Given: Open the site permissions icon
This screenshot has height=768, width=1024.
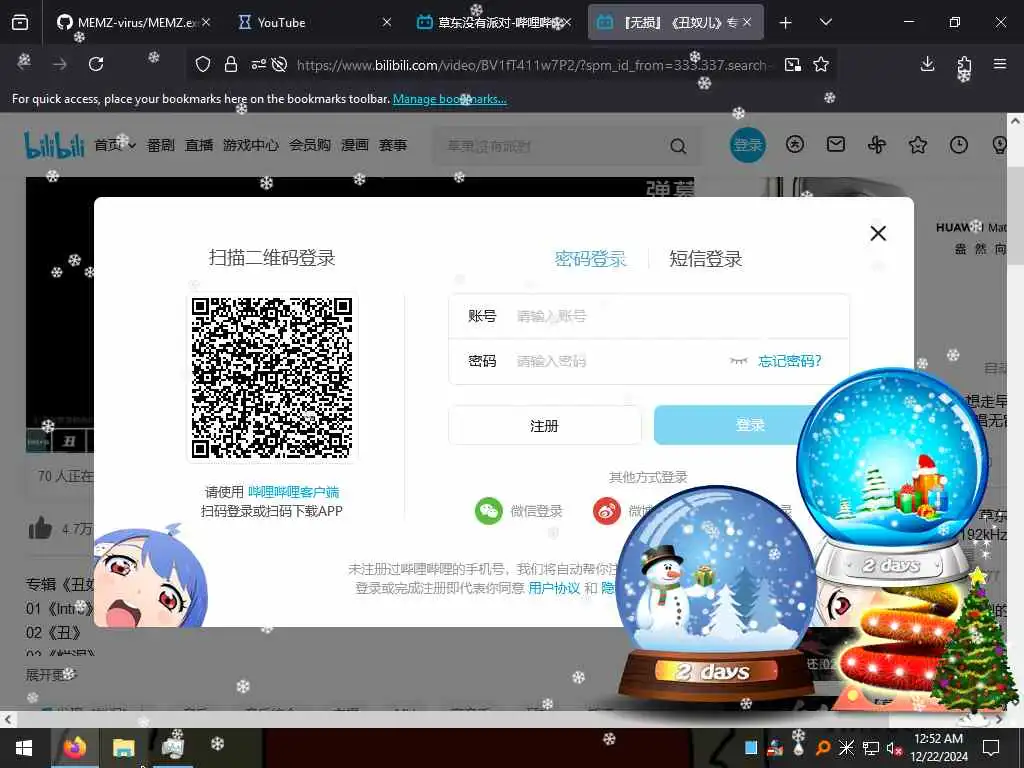Looking at the screenshot, I should 259,64.
